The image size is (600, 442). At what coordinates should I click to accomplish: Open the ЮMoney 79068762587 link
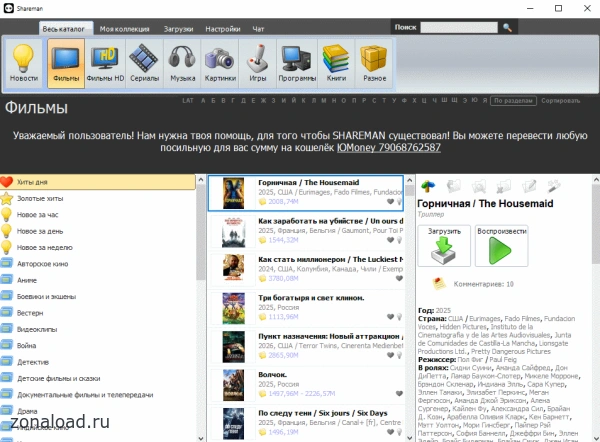pos(389,147)
